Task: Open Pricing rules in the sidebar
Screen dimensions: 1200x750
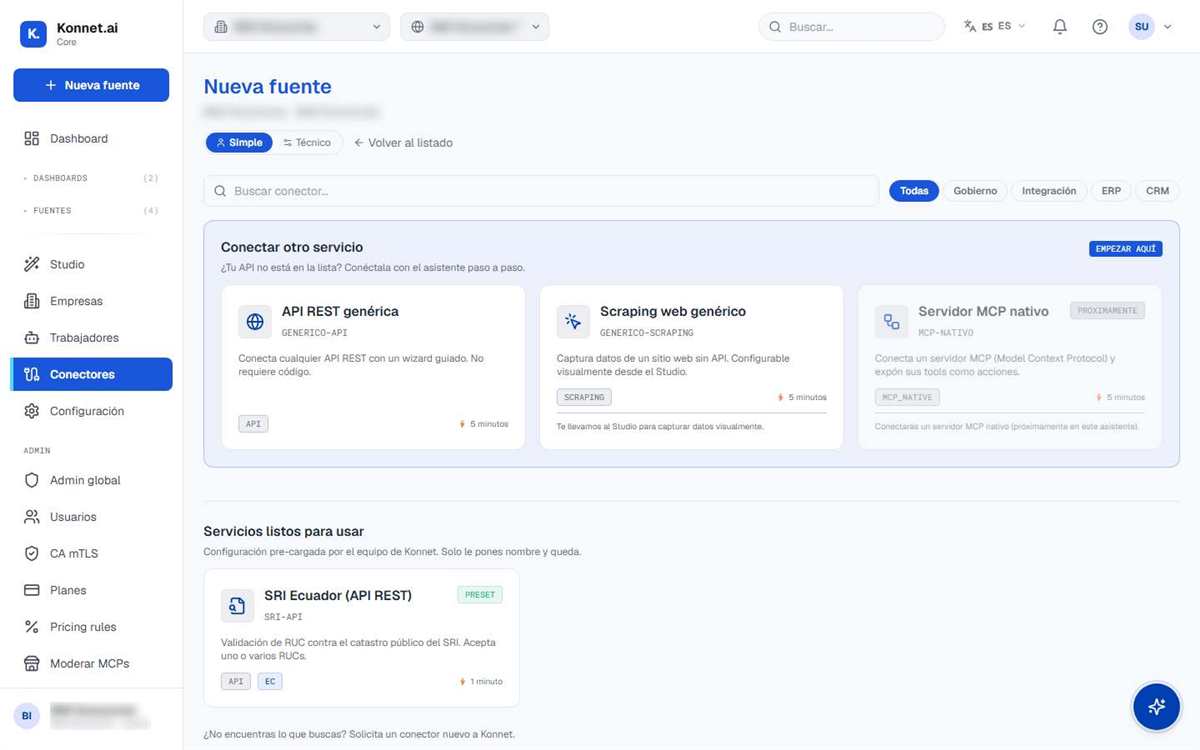Action: (91, 627)
